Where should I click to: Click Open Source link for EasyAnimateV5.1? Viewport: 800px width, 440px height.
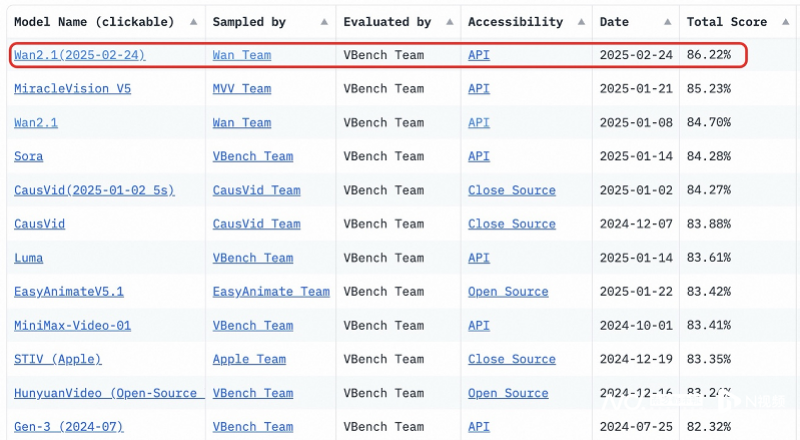click(508, 292)
